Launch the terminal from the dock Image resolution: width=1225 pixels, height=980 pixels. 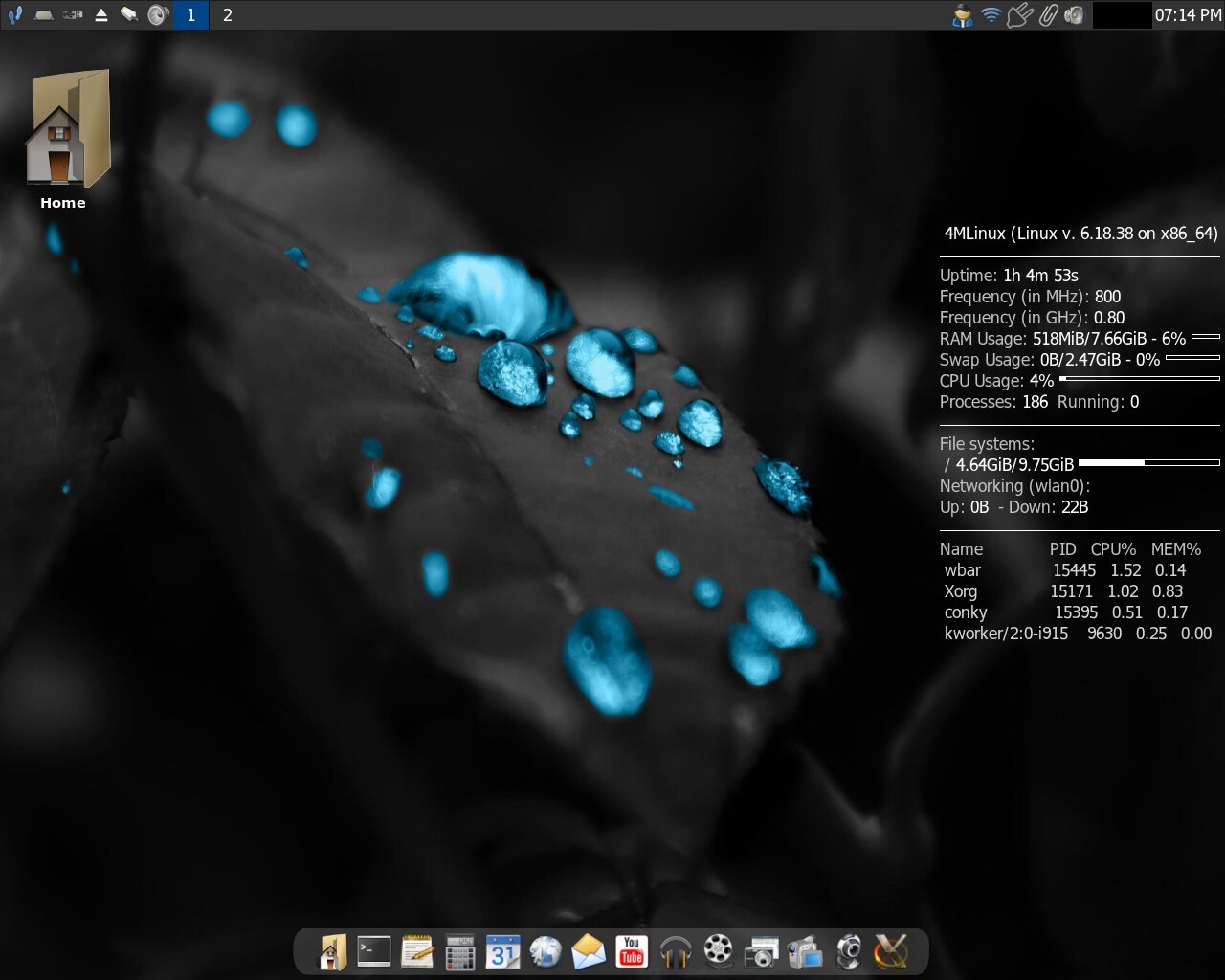[374, 952]
